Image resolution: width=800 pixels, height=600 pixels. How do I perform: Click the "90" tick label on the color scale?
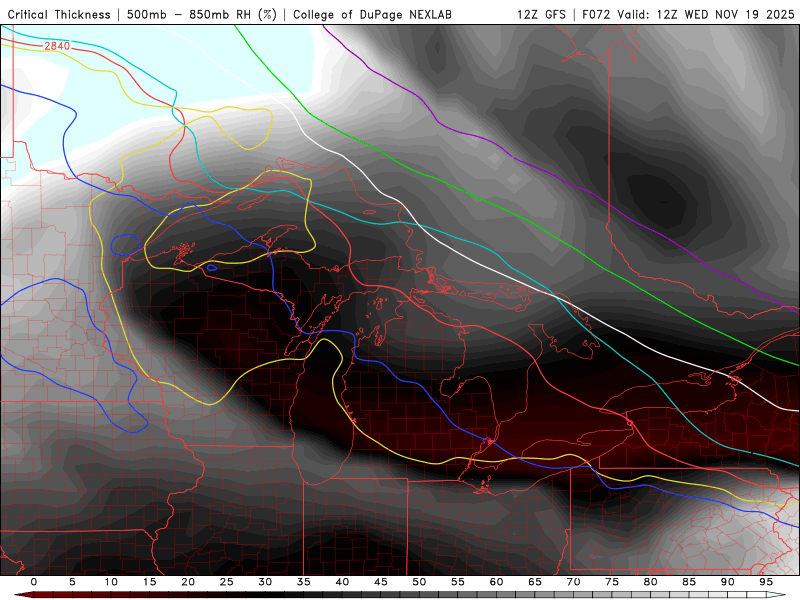coord(727,582)
